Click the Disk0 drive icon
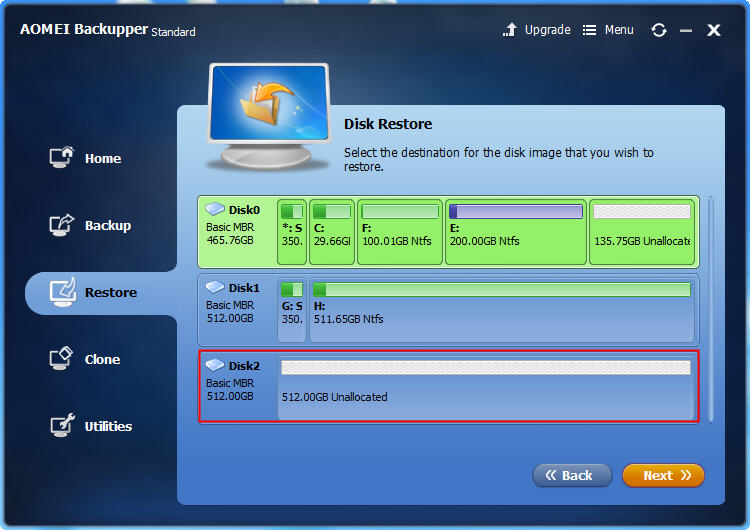 point(215,209)
